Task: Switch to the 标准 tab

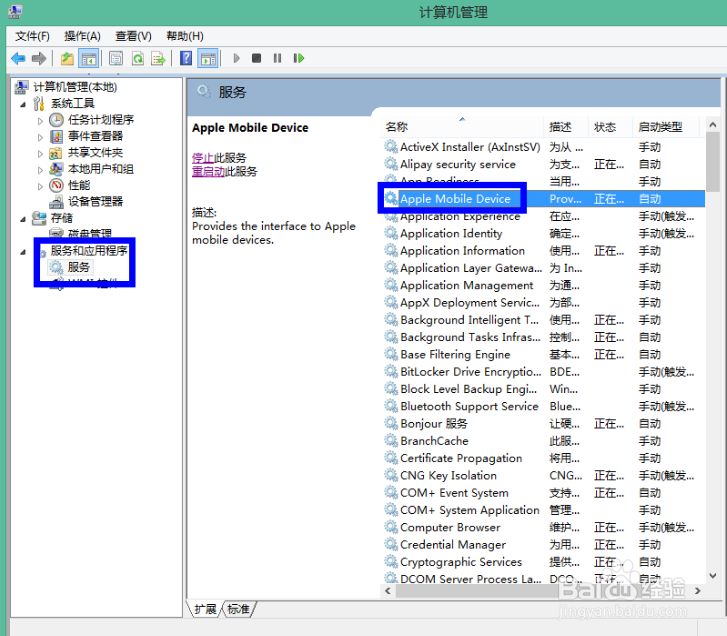Action: (x=238, y=609)
